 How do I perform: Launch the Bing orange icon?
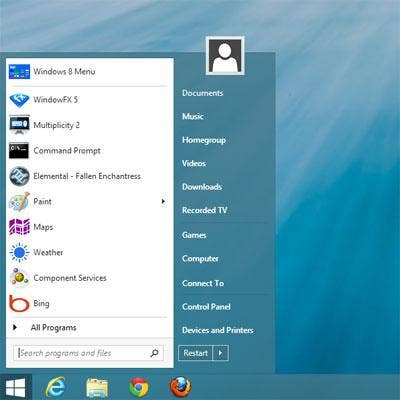click(19, 303)
